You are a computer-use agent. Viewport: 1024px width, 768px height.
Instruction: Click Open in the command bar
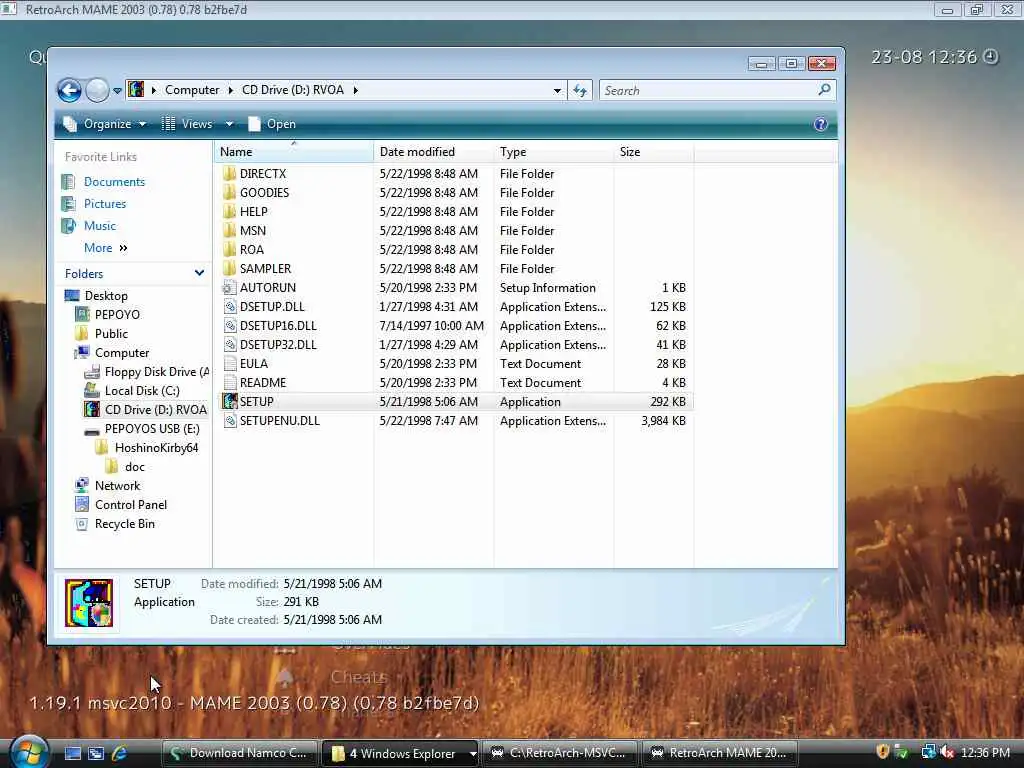[x=272, y=124]
